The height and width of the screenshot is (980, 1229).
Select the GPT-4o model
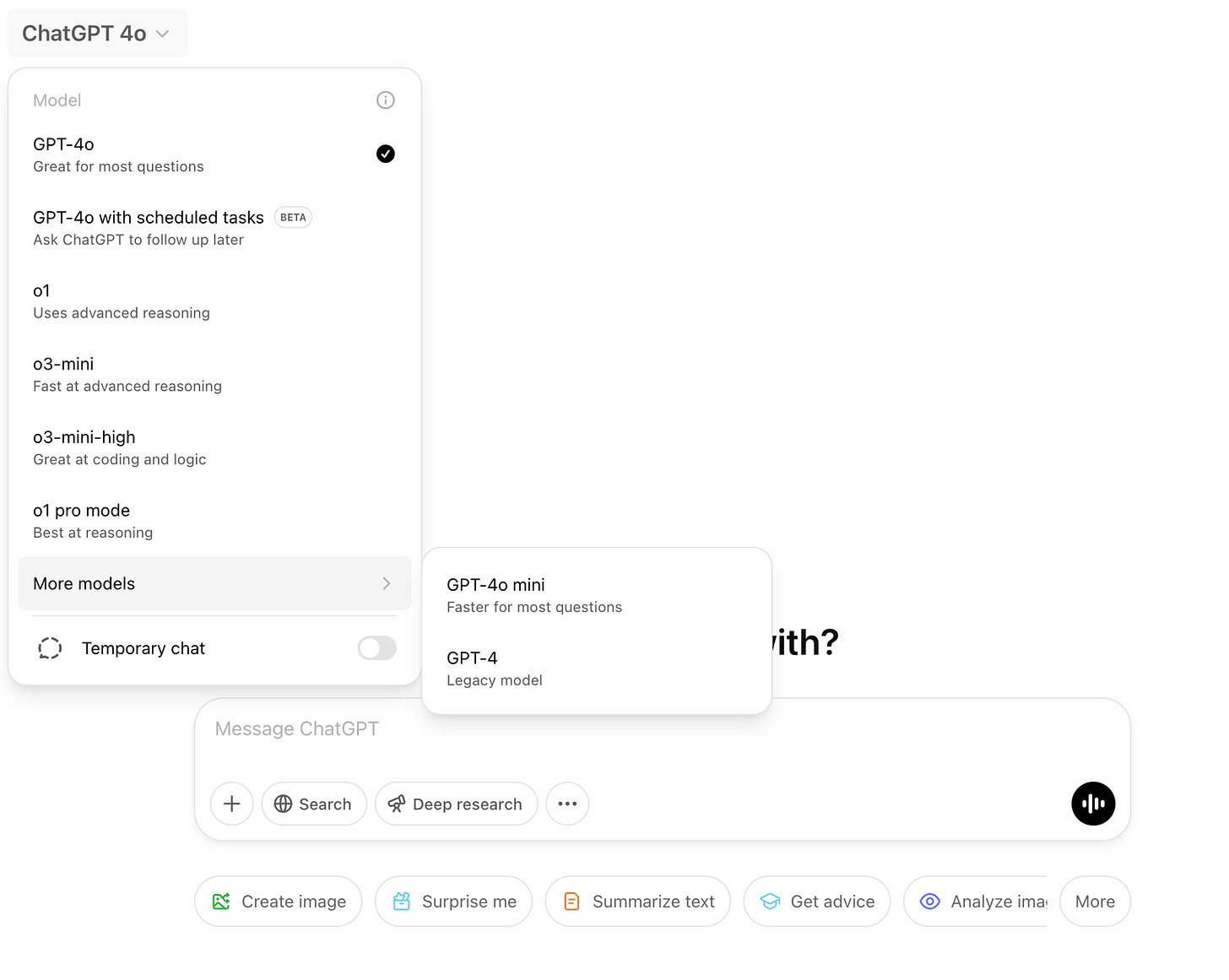click(x=214, y=154)
